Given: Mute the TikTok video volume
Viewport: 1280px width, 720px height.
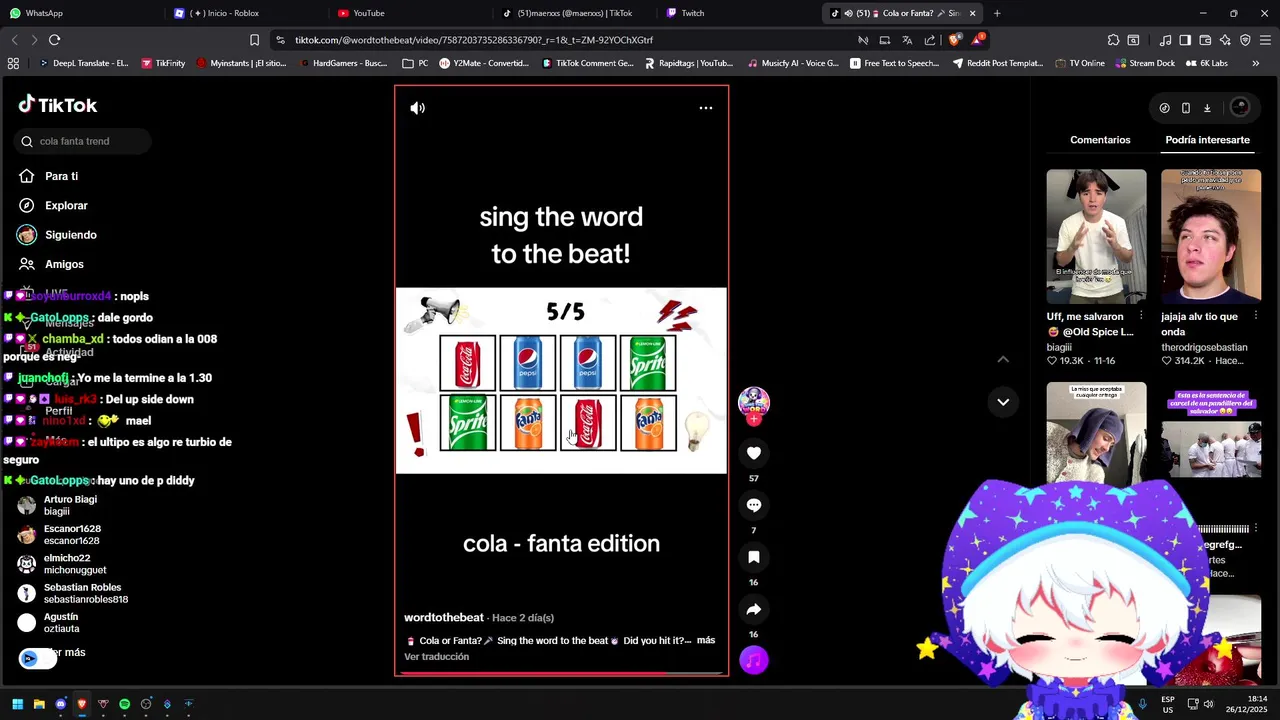Looking at the screenshot, I should coord(417,108).
